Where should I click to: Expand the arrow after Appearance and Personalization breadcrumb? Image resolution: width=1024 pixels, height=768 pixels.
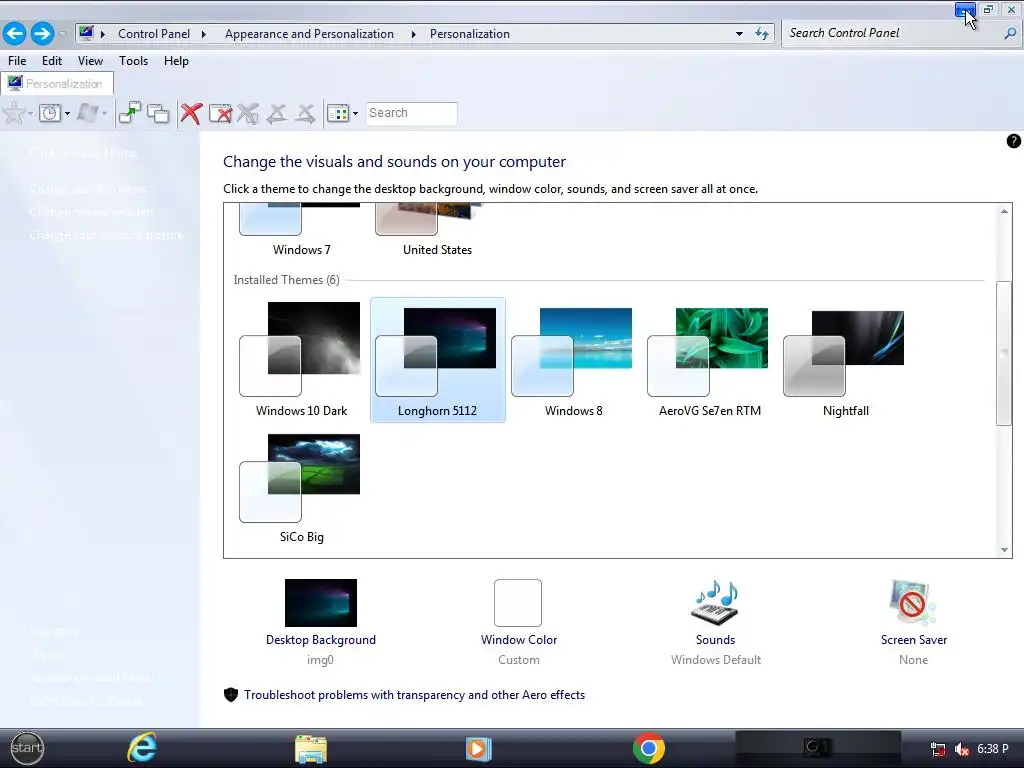click(413, 34)
